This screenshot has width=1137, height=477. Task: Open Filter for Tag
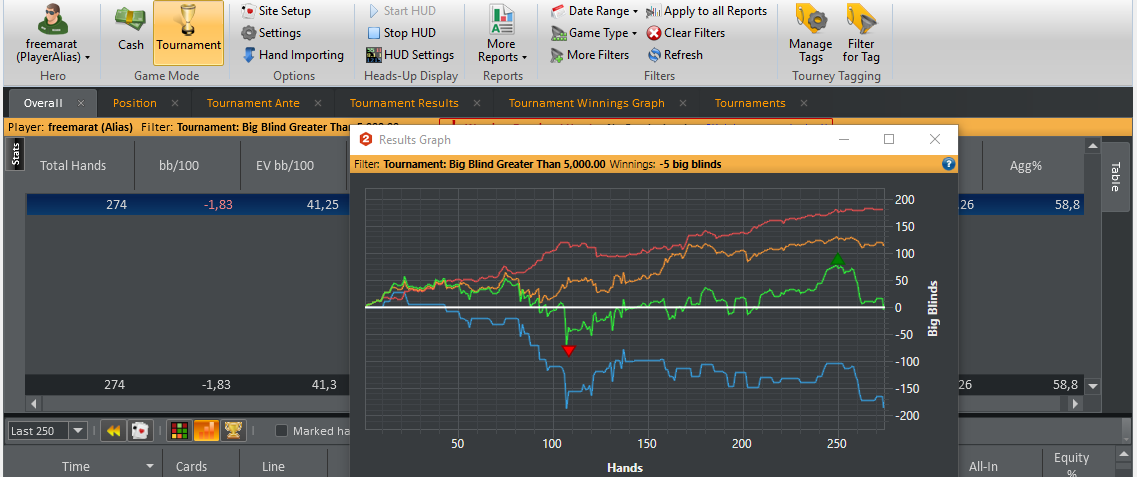(x=861, y=34)
